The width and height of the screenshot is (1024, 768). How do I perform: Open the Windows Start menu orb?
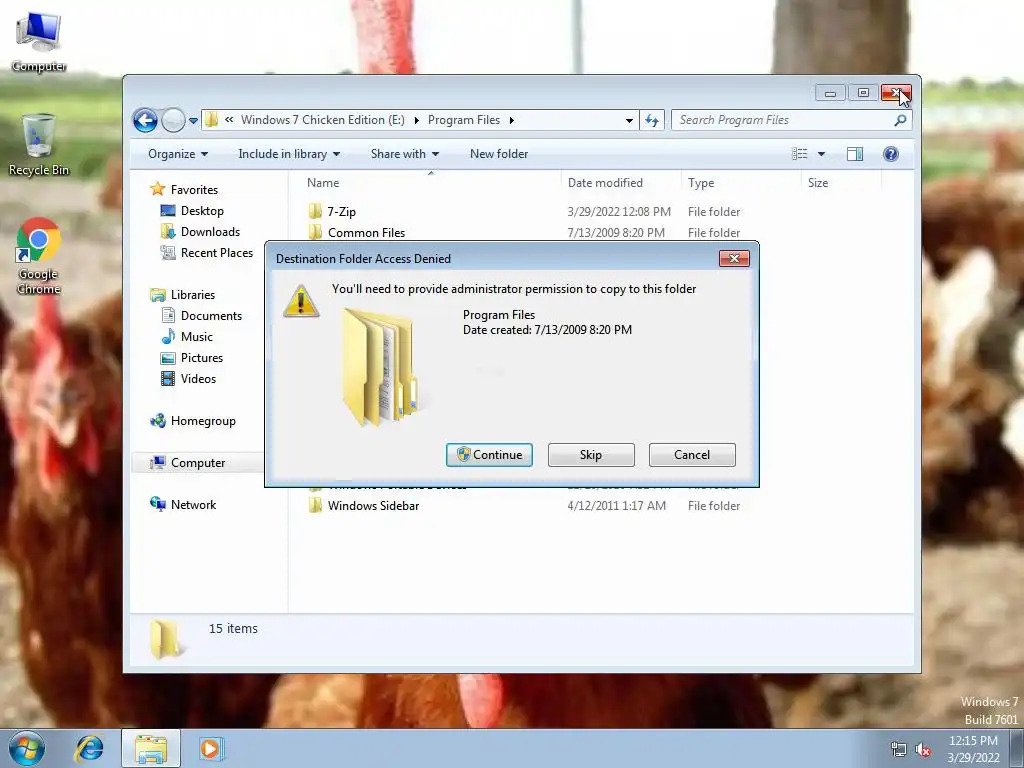tap(27, 748)
